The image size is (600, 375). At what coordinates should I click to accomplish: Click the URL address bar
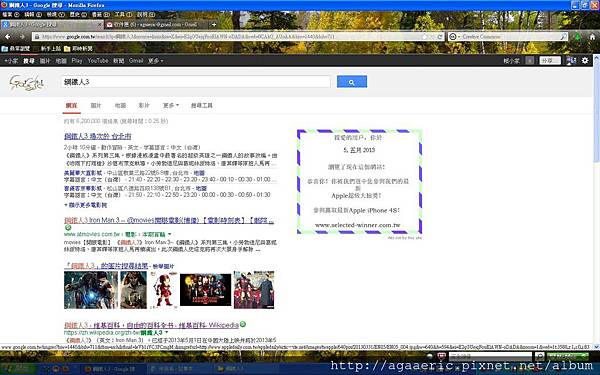[x=237, y=37]
